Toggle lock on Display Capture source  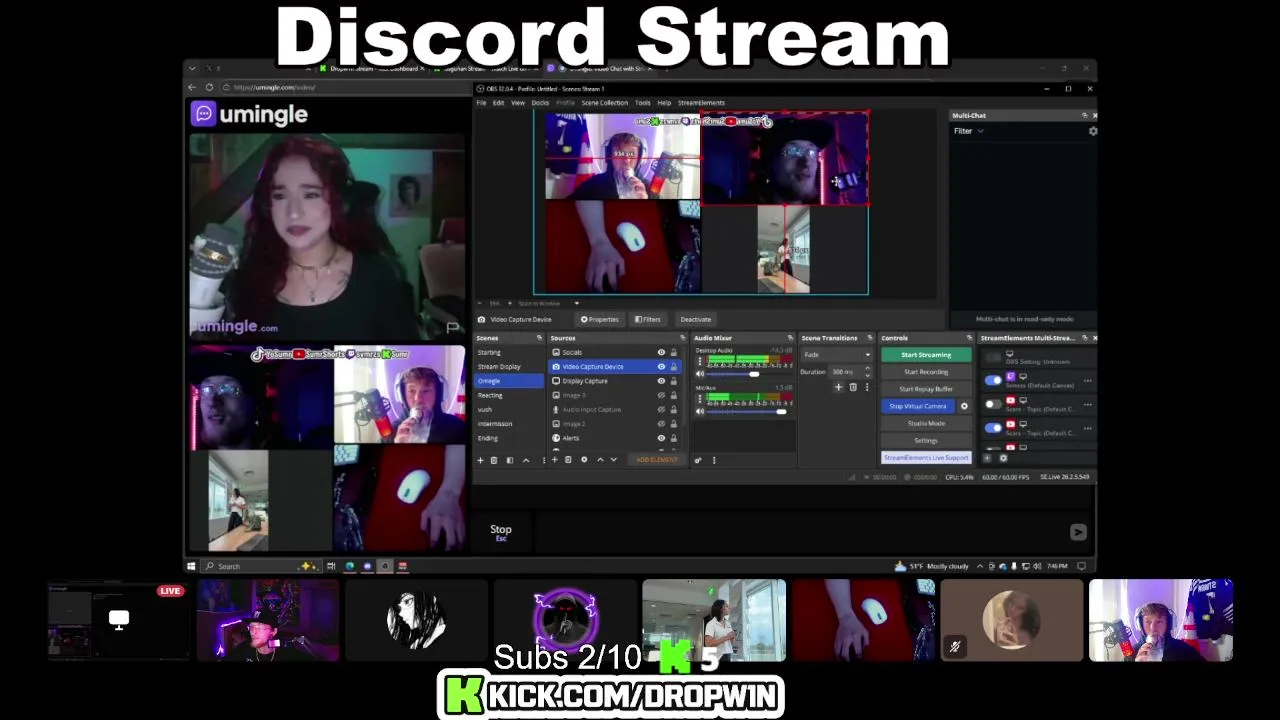(x=673, y=380)
